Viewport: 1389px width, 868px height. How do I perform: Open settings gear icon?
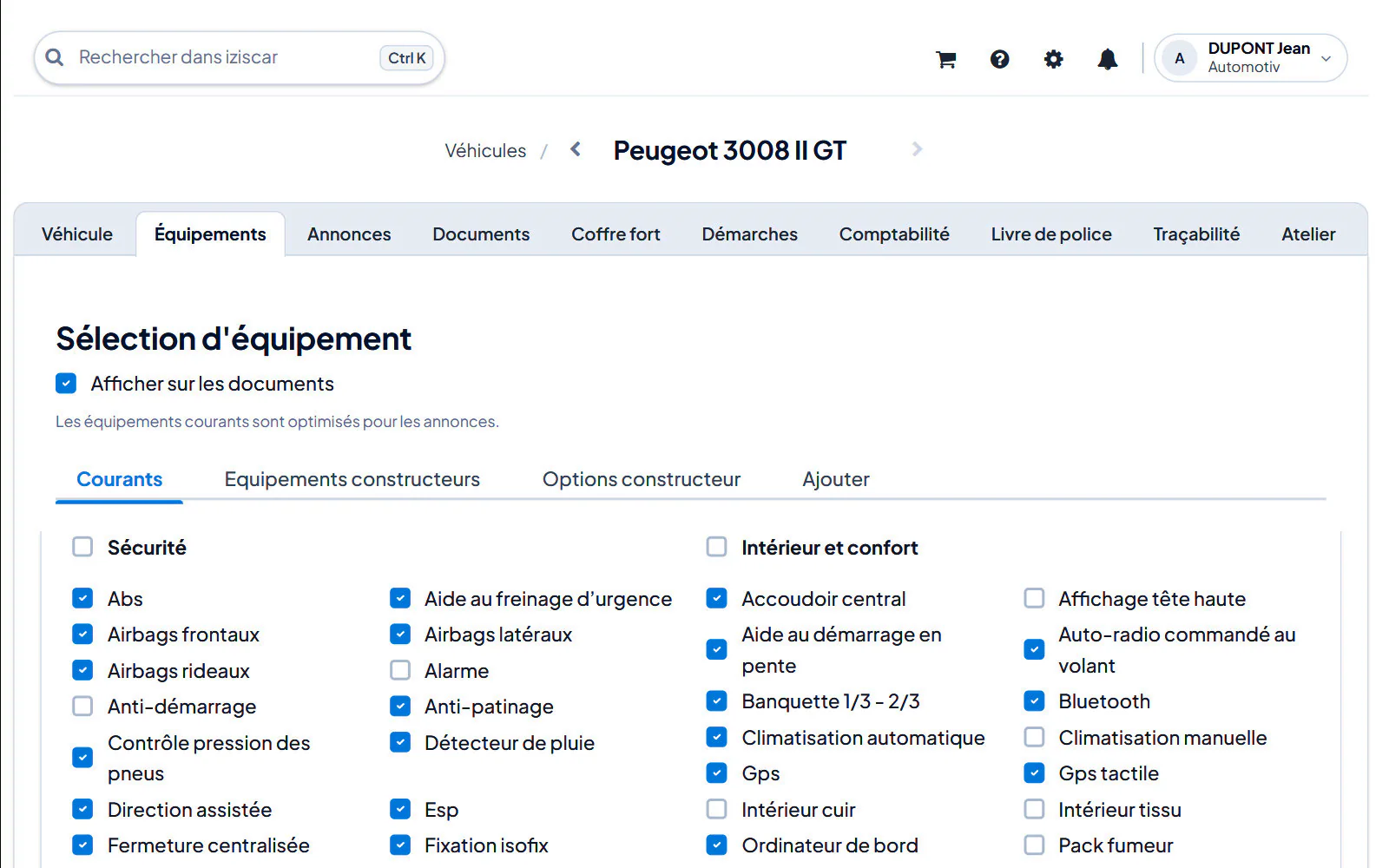1053,59
